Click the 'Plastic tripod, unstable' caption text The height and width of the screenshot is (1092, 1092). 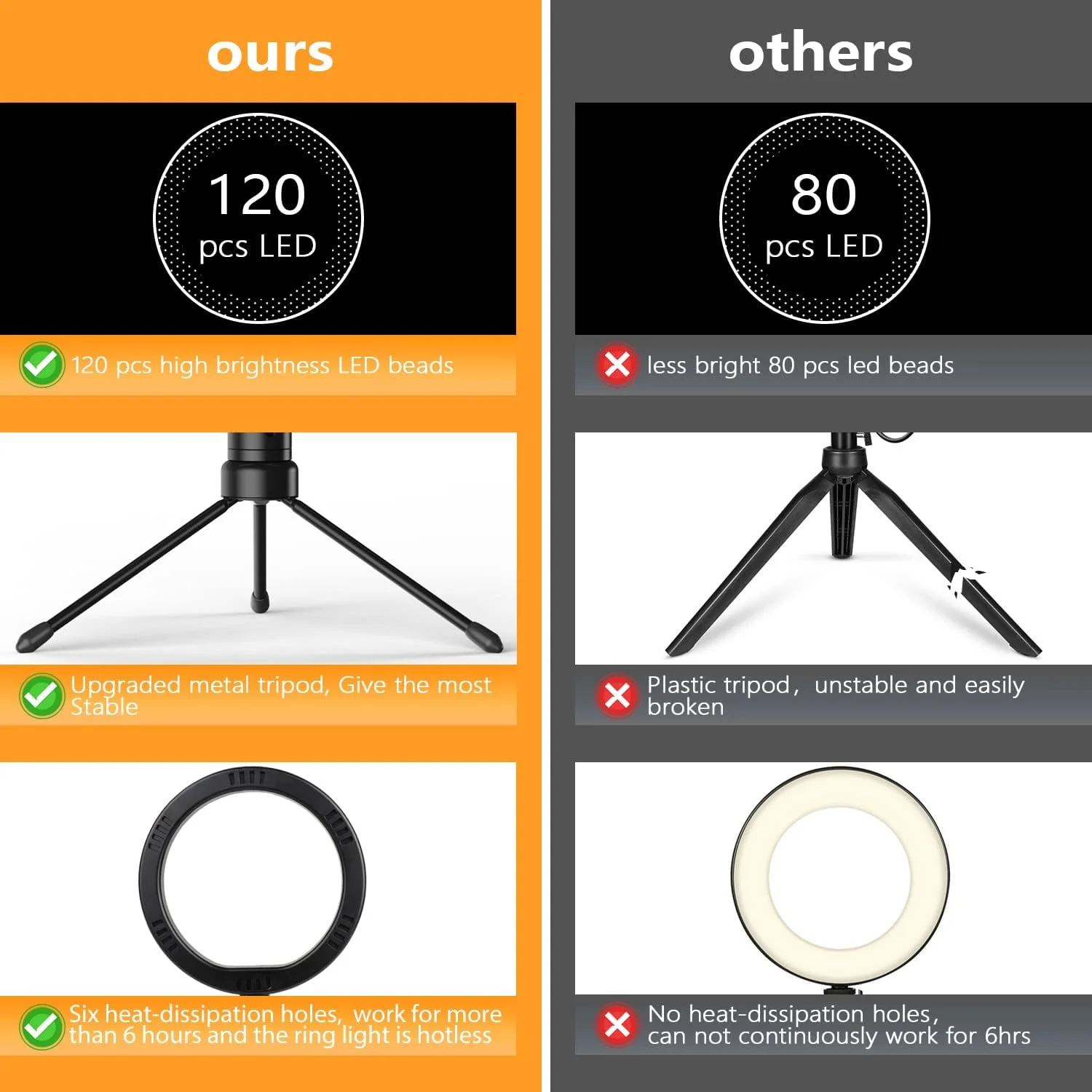click(836, 695)
